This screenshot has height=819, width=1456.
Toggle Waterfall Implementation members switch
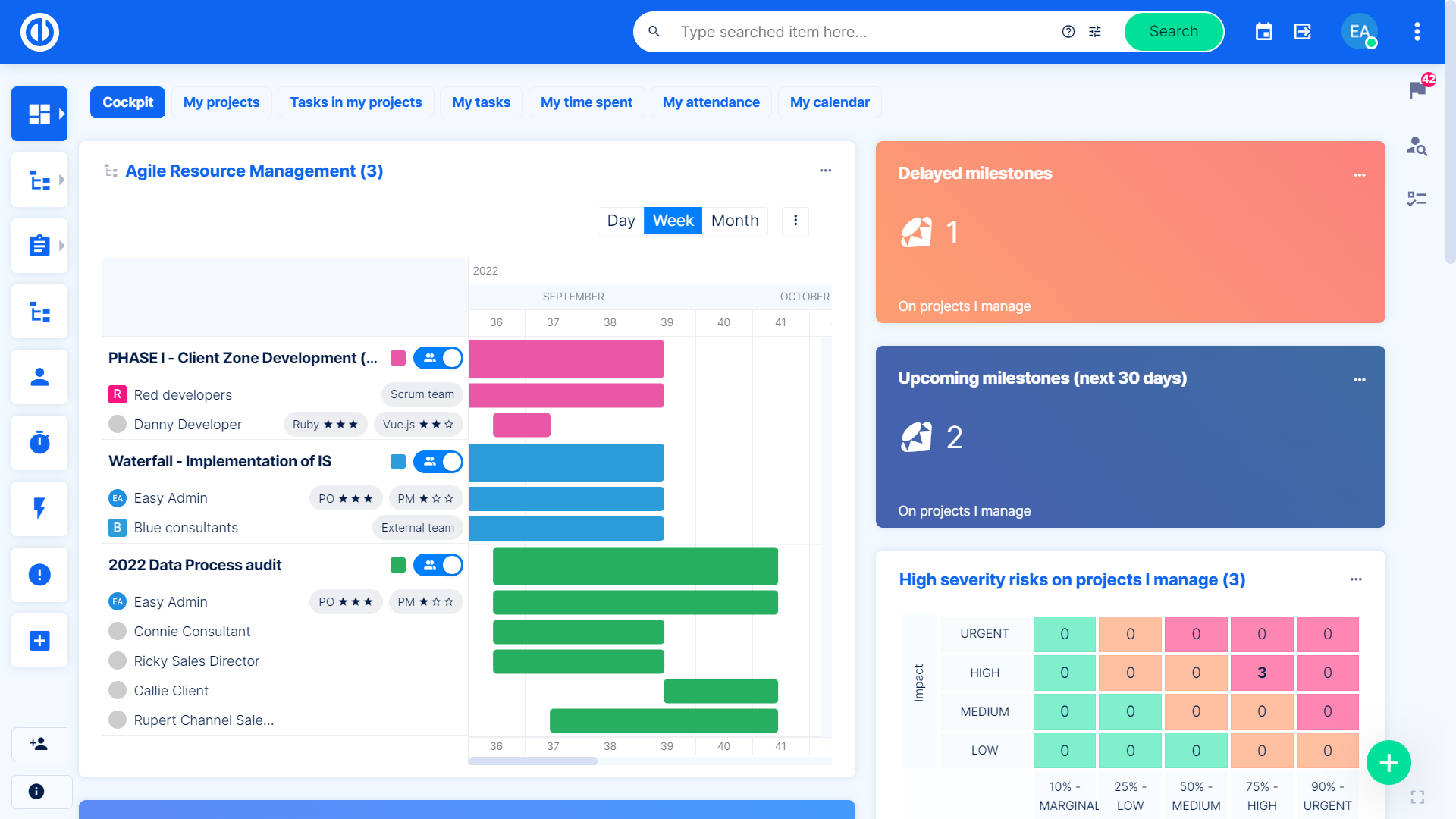(438, 462)
